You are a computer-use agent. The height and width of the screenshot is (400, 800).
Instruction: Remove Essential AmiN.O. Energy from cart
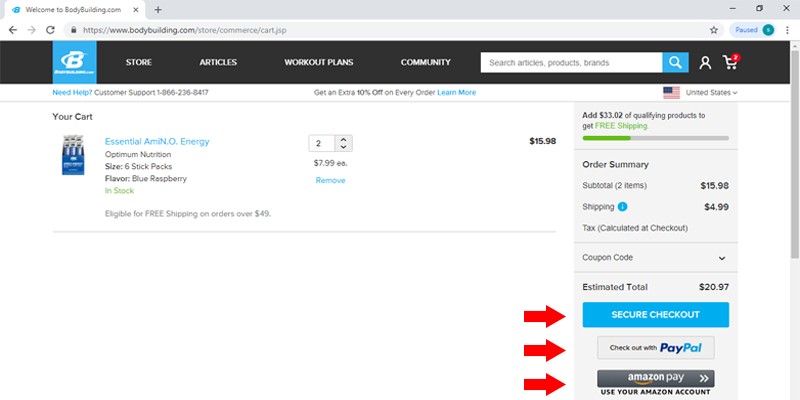click(330, 180)
